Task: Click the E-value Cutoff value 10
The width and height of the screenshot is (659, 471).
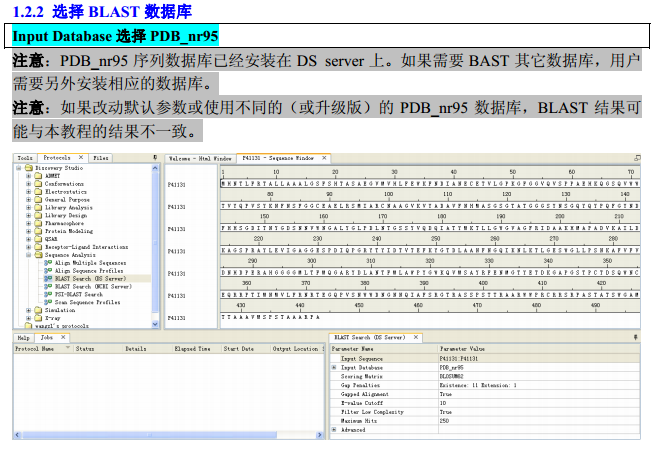Action: [443, 403]
